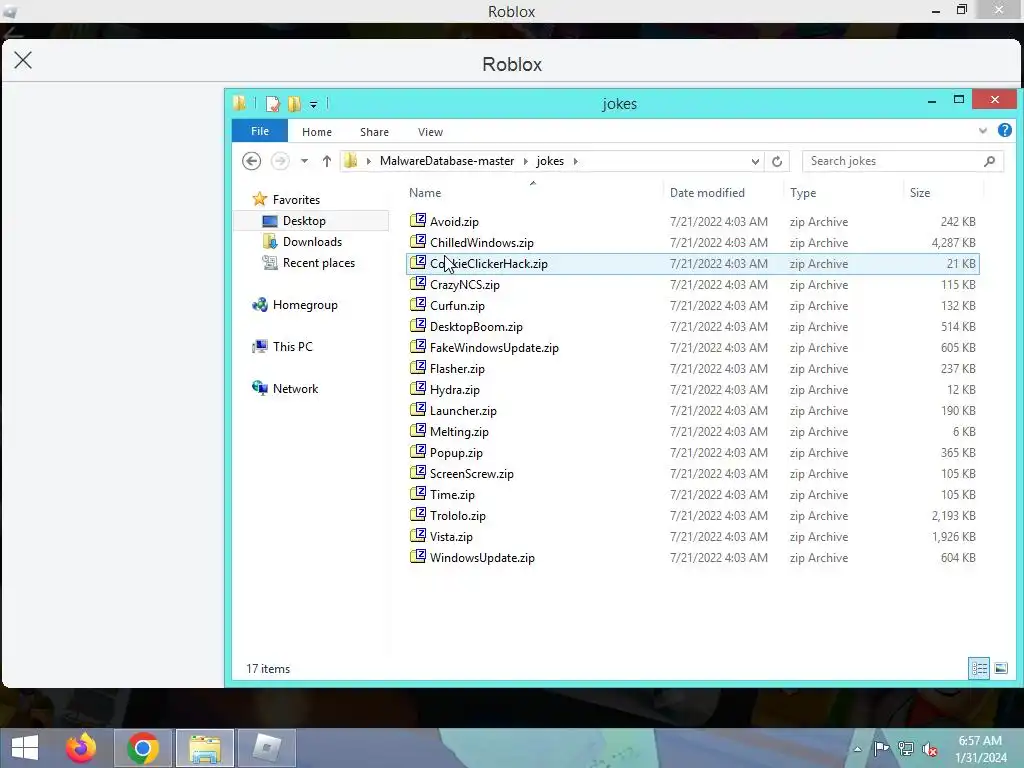Sort files by Name column

click(425, 193)
